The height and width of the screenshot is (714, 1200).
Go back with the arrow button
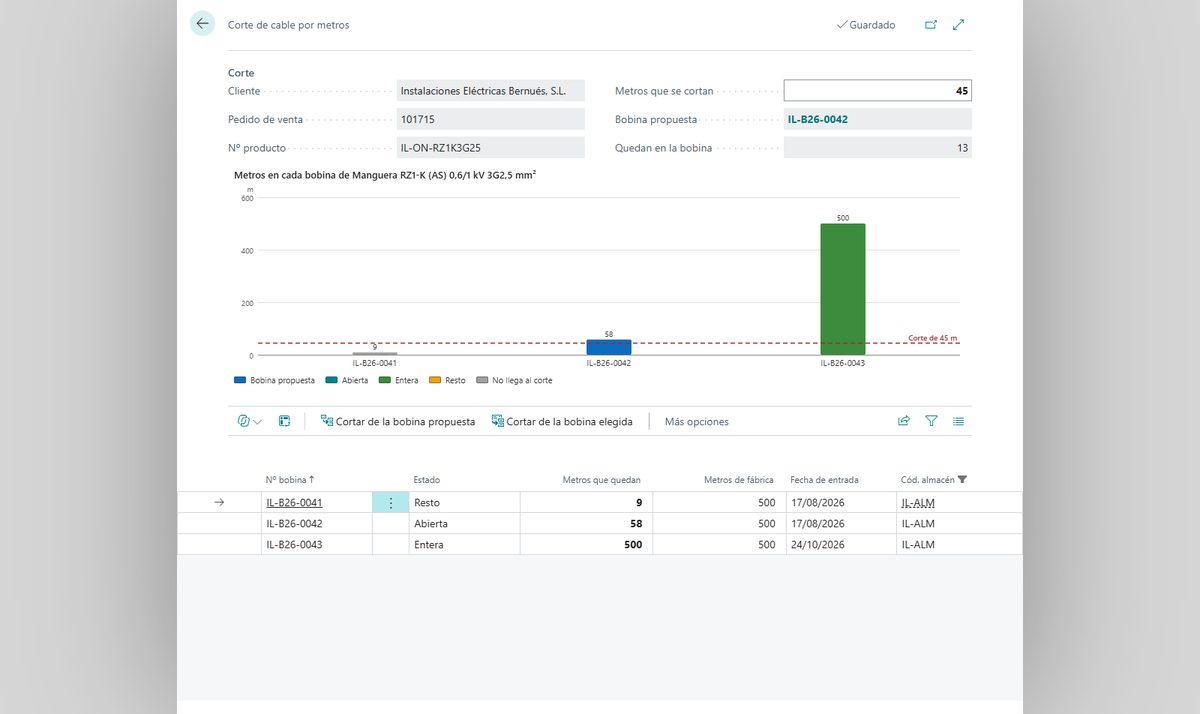tap(203, 24)
